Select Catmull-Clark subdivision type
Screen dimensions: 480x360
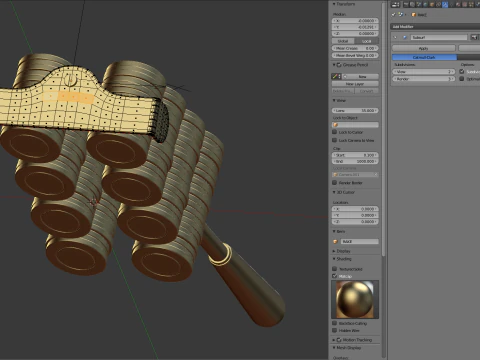tap(424, 57)
